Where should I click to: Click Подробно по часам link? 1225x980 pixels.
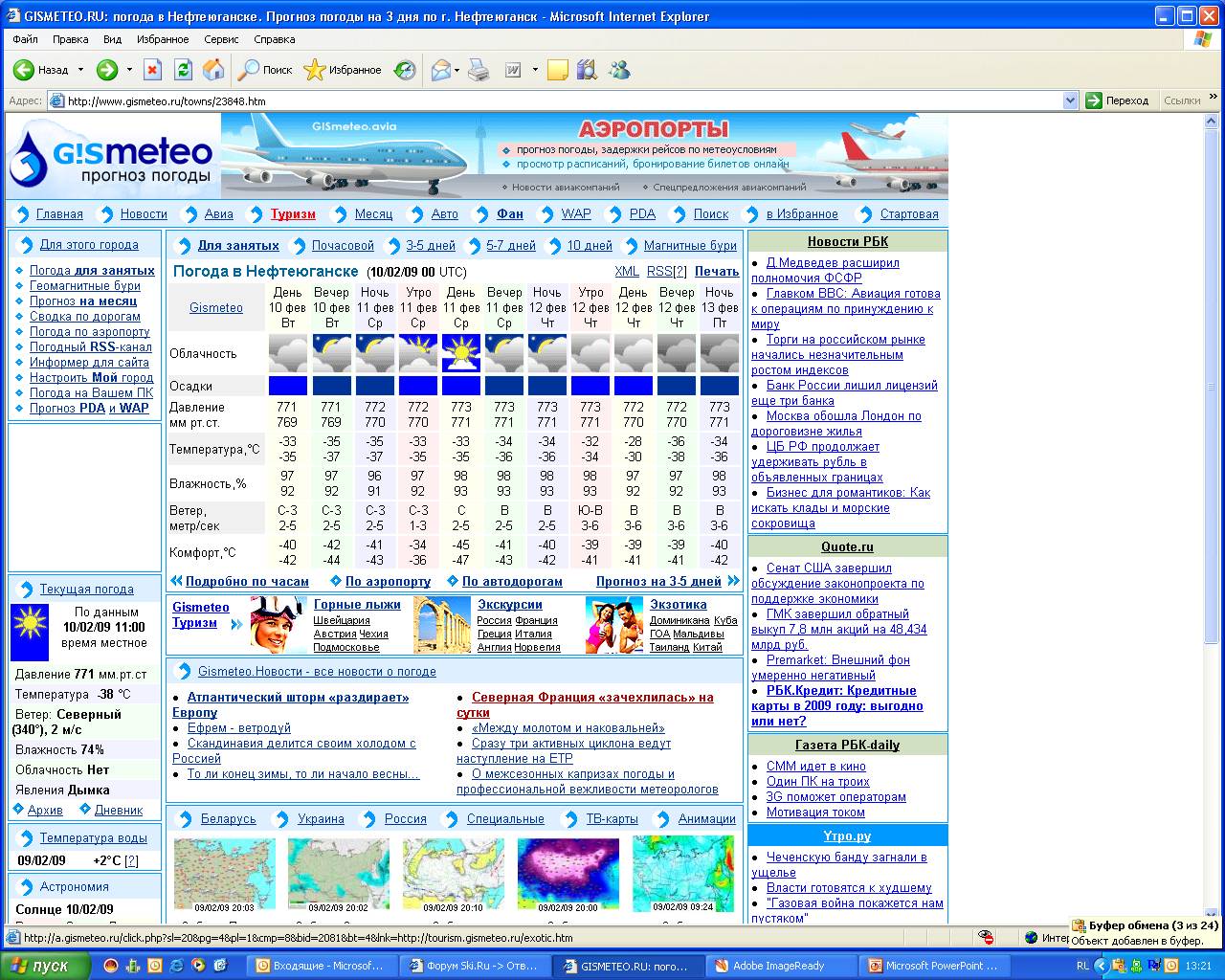click(x=247, y=581)
